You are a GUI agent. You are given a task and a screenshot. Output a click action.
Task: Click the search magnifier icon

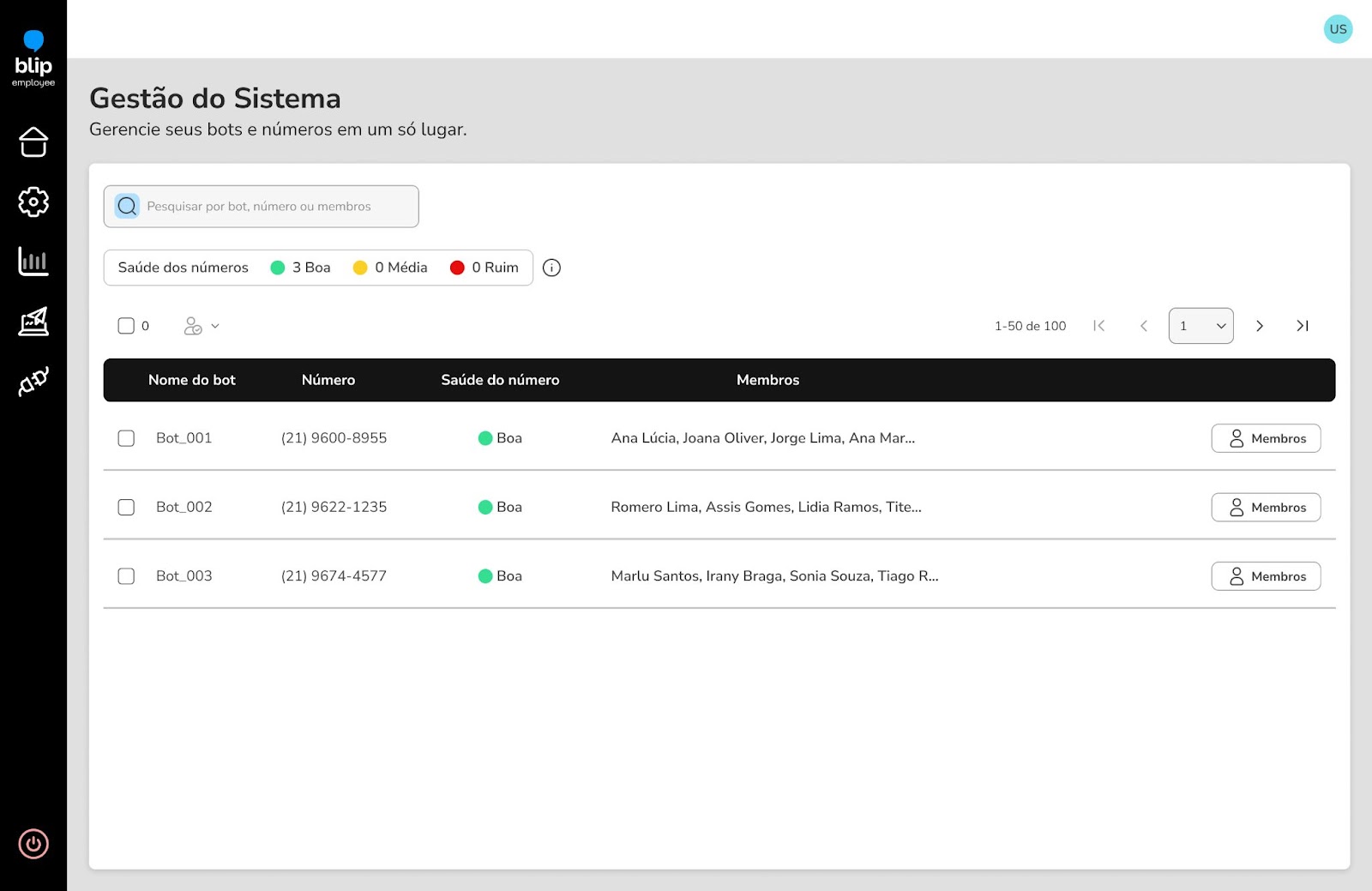click(x=127, y=207)
